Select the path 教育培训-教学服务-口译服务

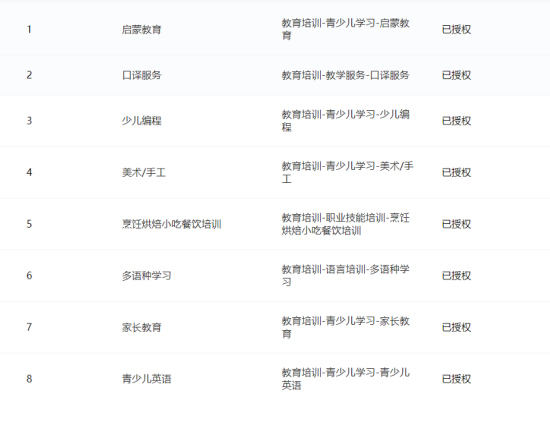point(346,75)
